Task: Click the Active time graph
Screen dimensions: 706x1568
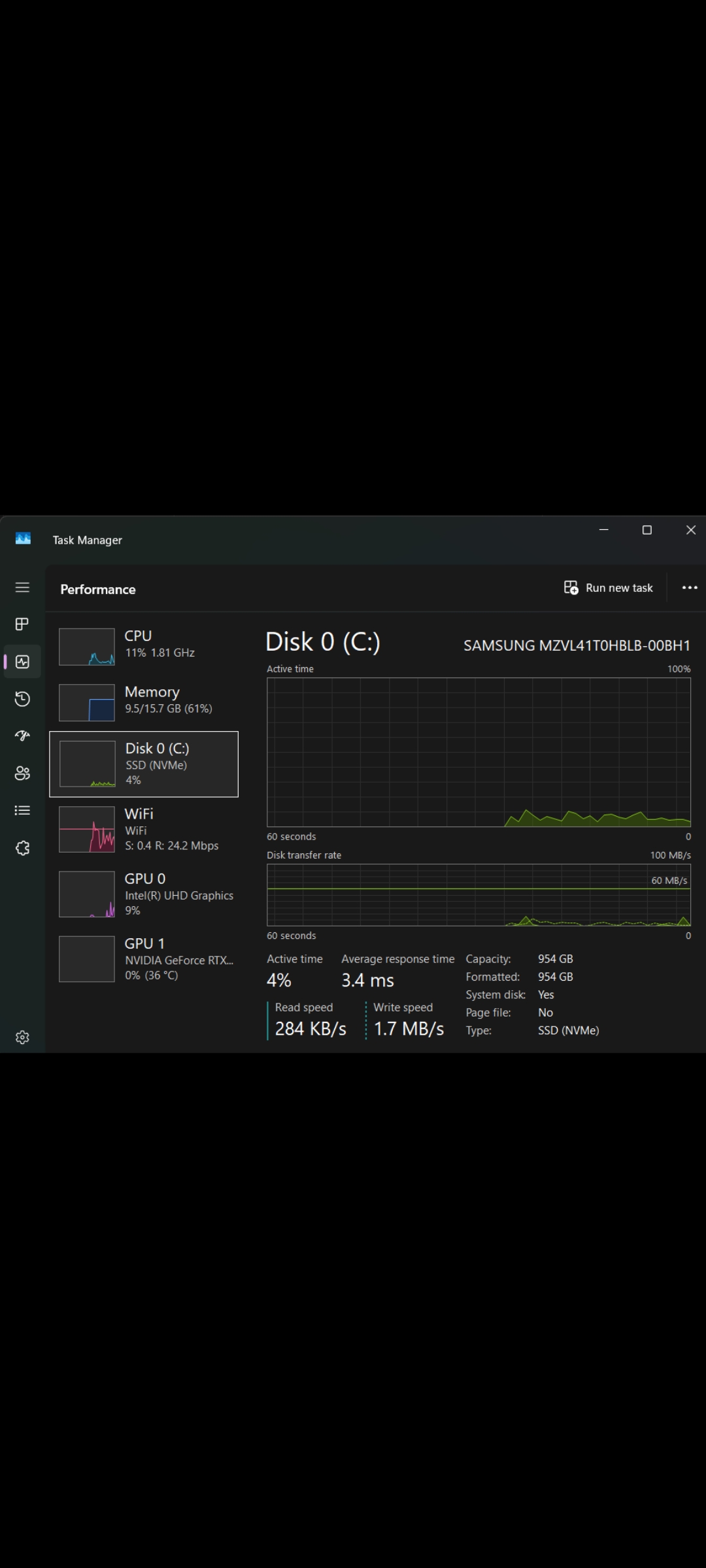Action: tap(479, 752)
